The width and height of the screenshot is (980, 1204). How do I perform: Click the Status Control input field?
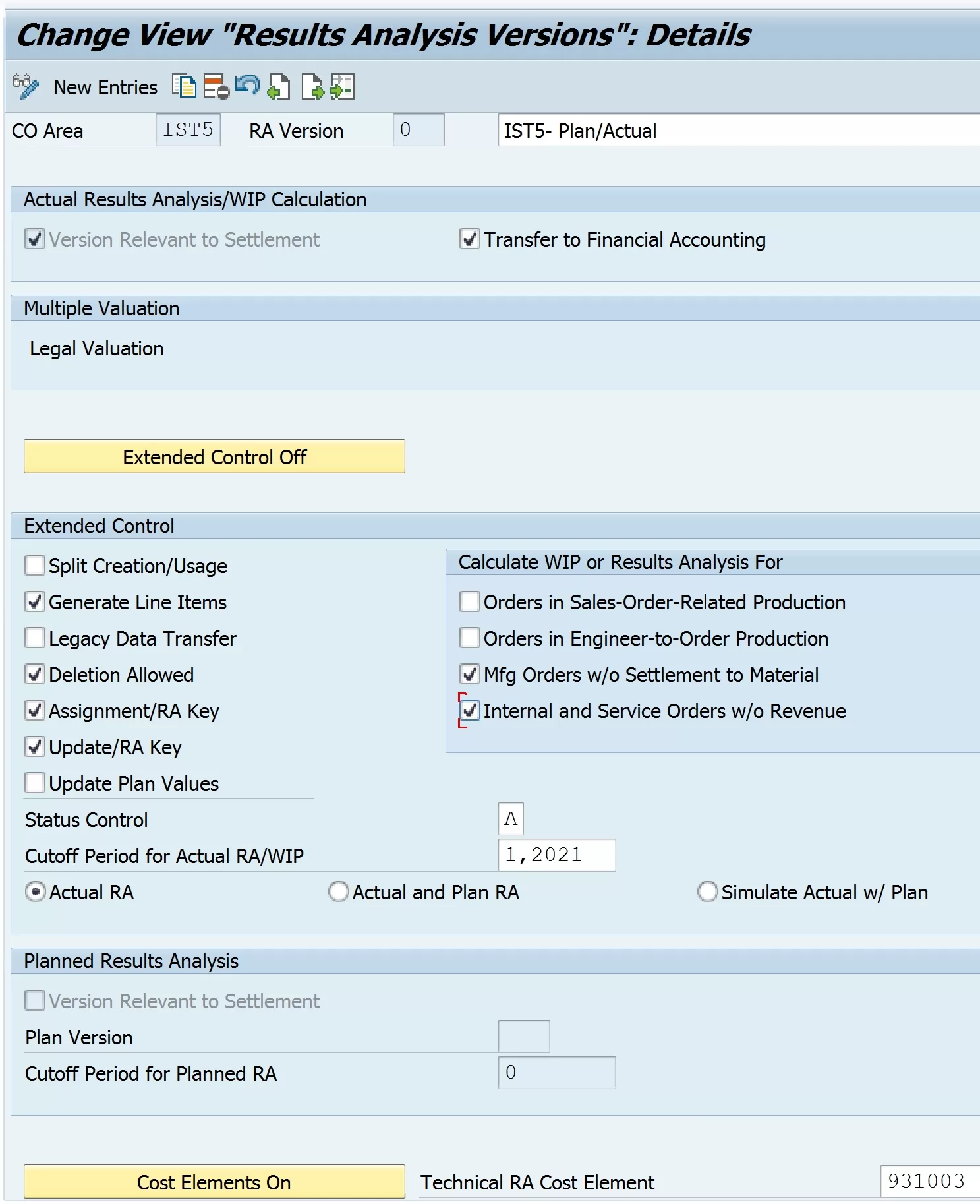(511, 819)
